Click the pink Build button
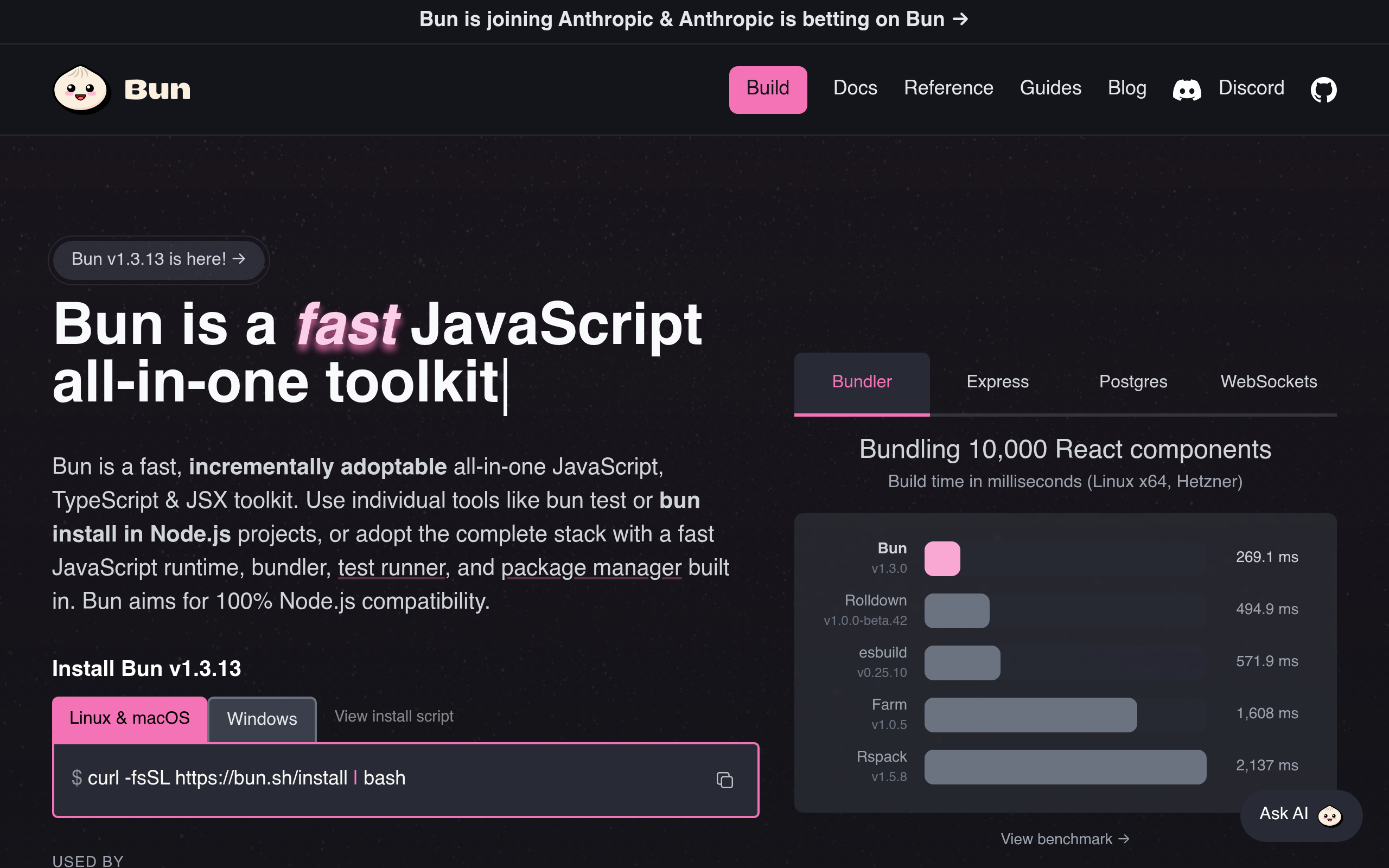The image size is (1389, 868). [x=768, y=90]
